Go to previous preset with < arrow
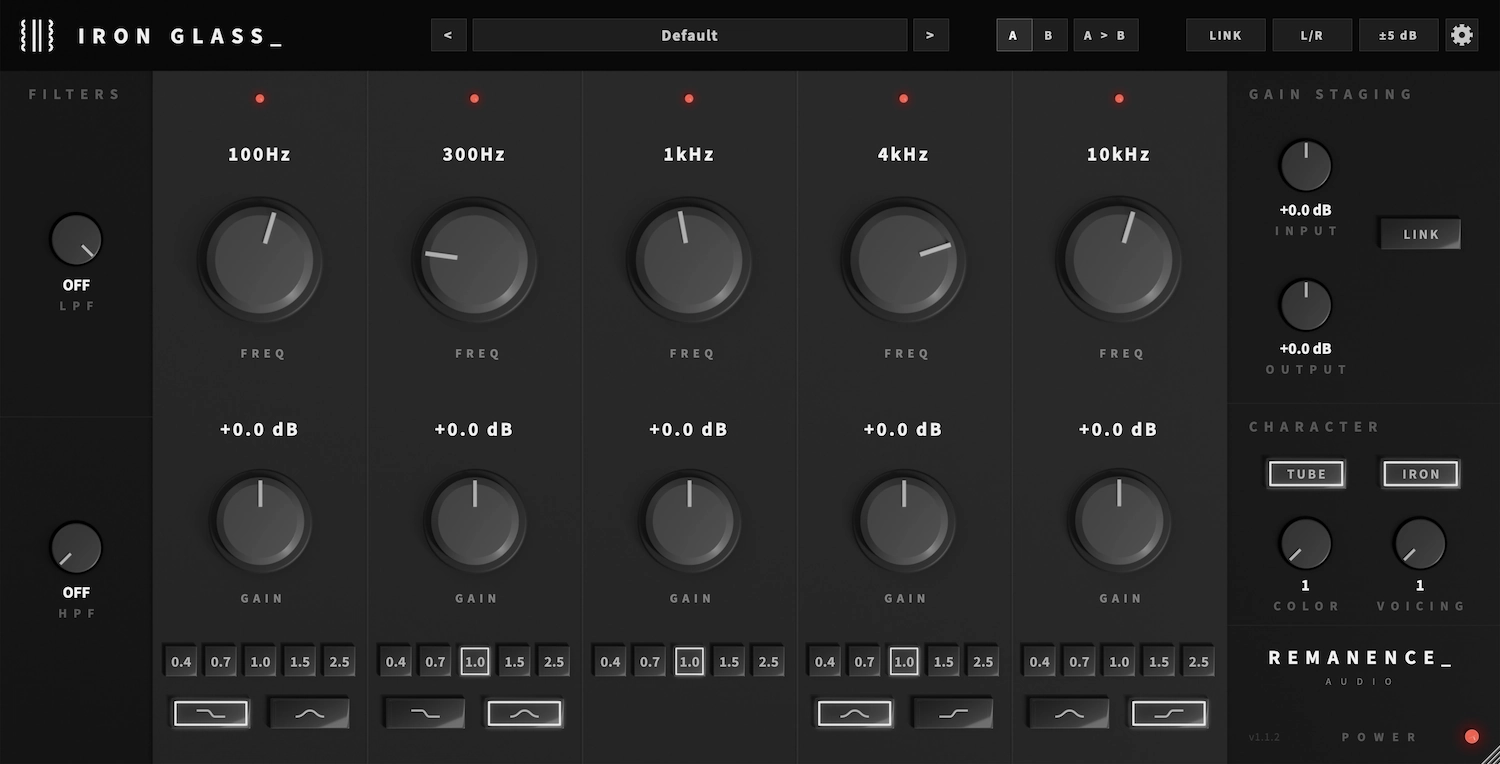 (x=448, y=35)
